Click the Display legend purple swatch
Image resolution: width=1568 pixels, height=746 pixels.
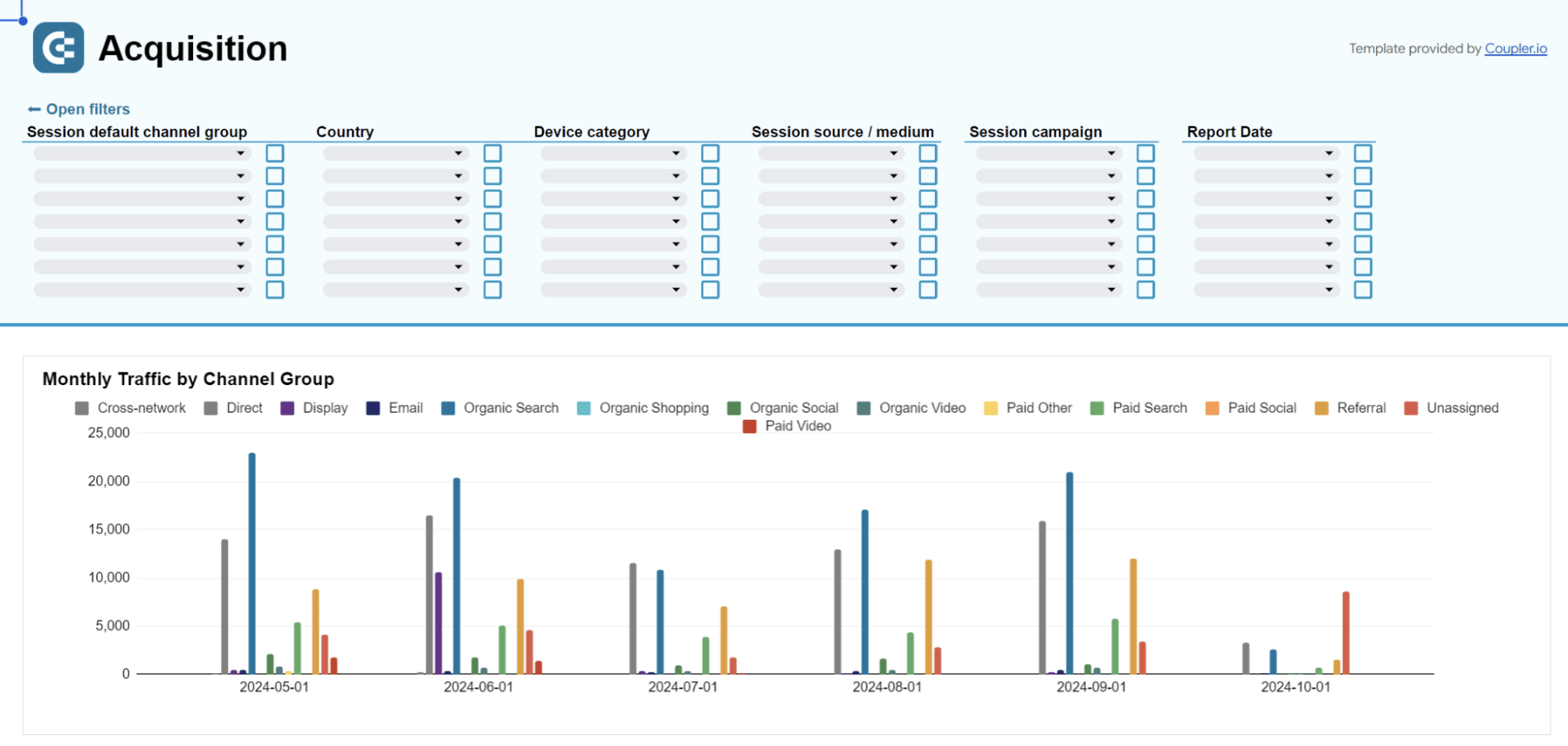[287, 408]
